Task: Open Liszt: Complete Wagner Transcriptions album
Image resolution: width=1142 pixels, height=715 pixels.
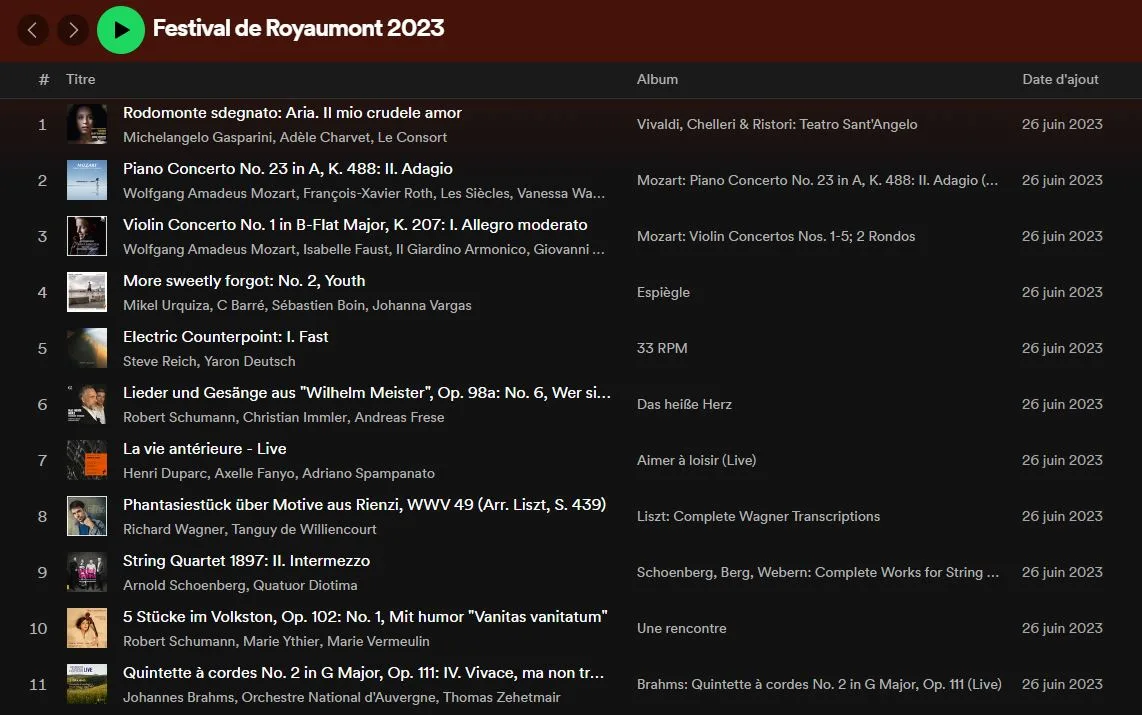Action: tap(758, 516)
